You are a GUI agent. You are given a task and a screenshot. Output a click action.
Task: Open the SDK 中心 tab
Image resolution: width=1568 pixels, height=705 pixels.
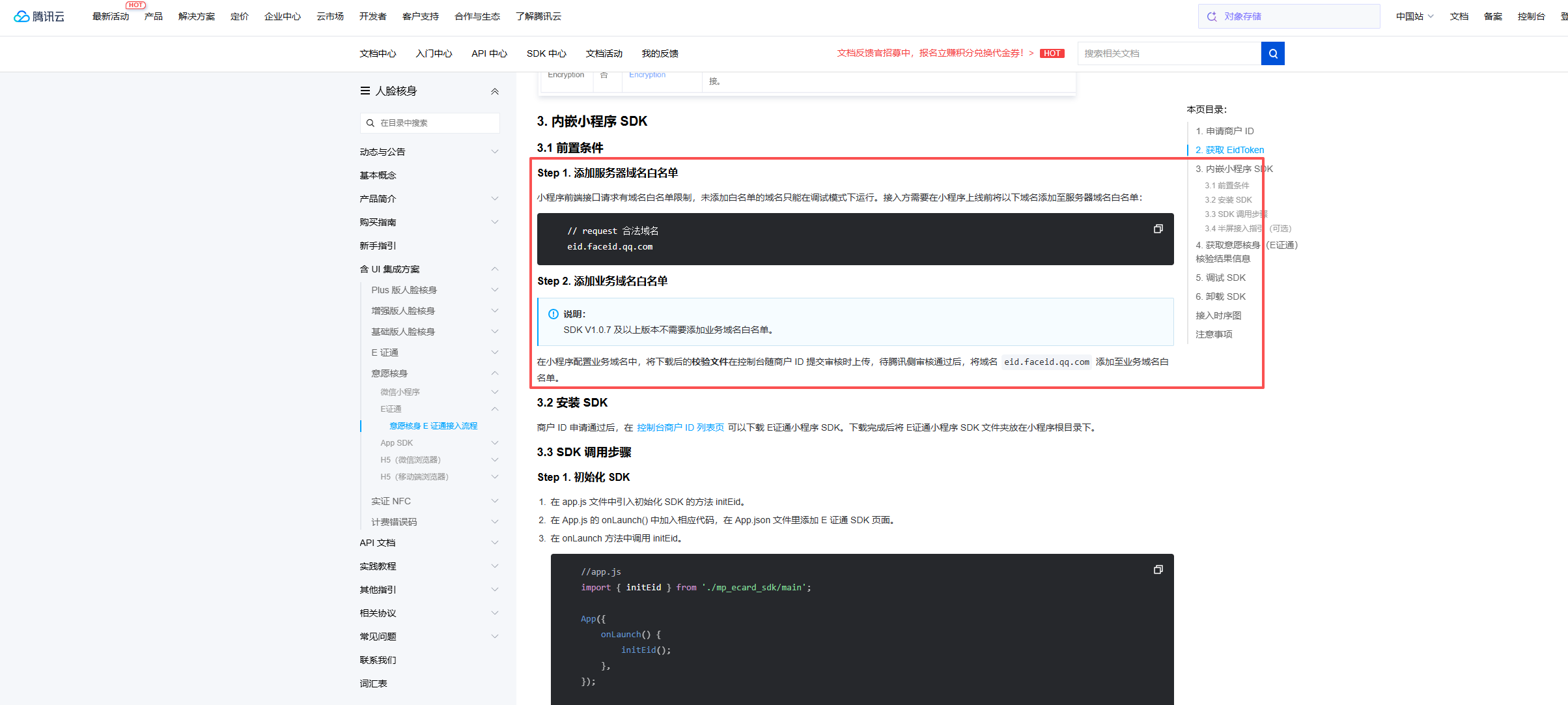coord(546,53)
